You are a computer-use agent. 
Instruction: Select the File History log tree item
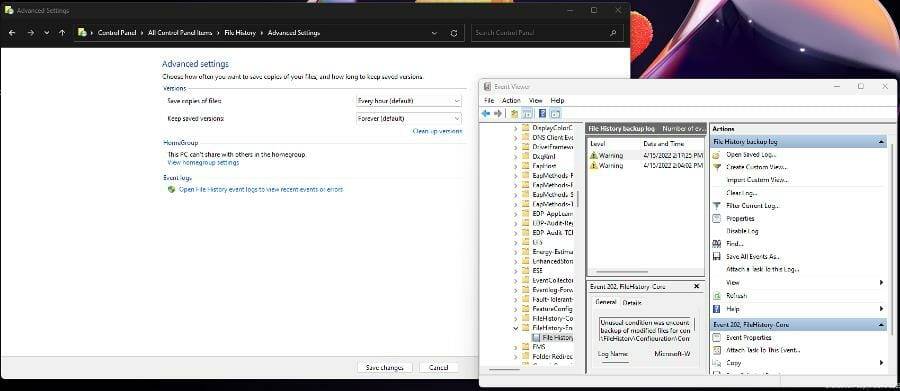point(552,338)
